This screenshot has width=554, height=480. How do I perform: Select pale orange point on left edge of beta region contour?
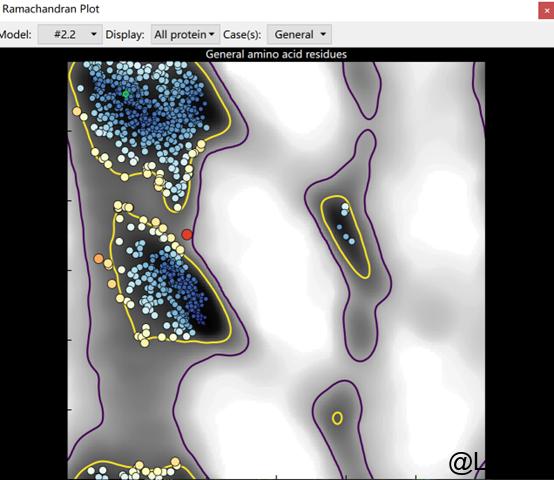coord(77,112)
